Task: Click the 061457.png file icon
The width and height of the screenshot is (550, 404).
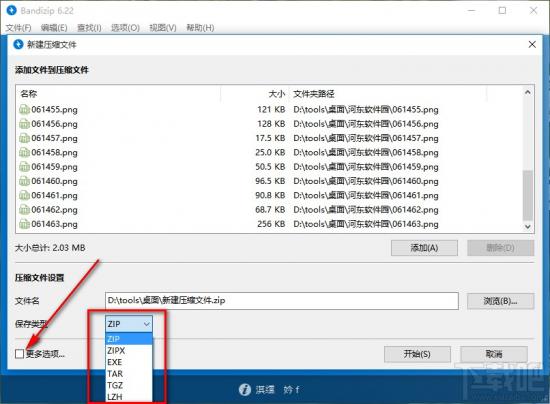Action: coord(24,139)
